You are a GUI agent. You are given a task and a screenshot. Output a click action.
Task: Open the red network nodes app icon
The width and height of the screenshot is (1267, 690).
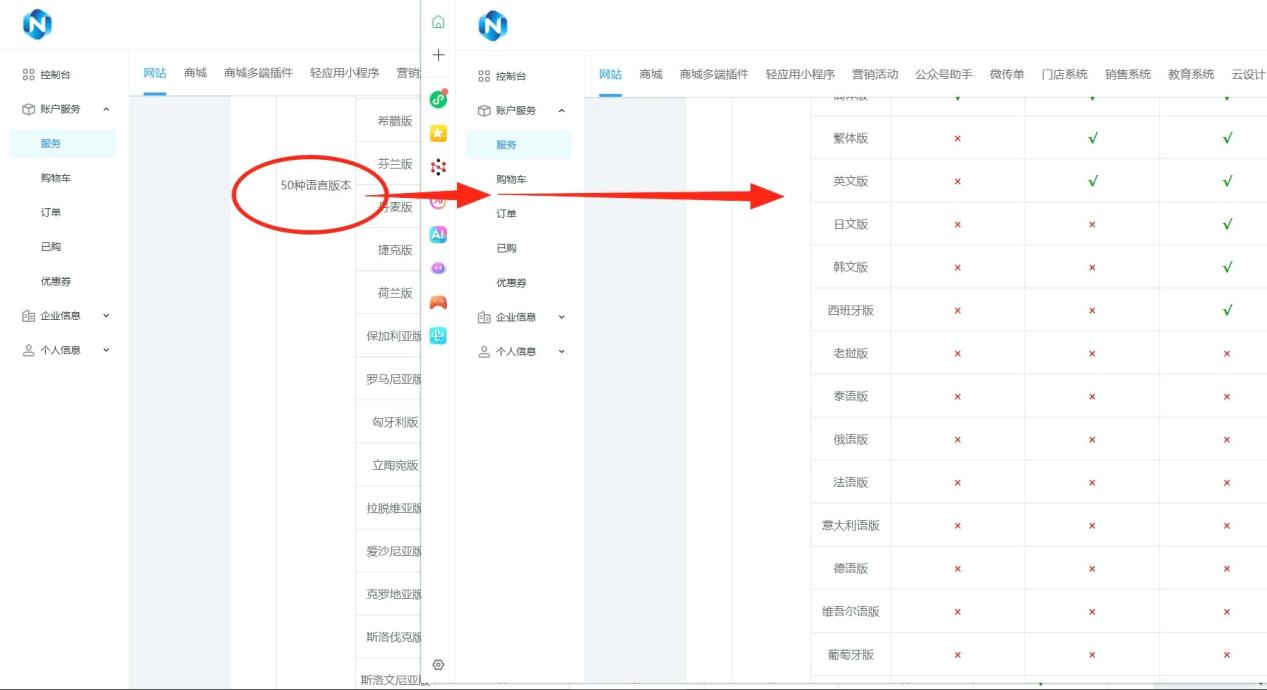[x=438, y=167]
